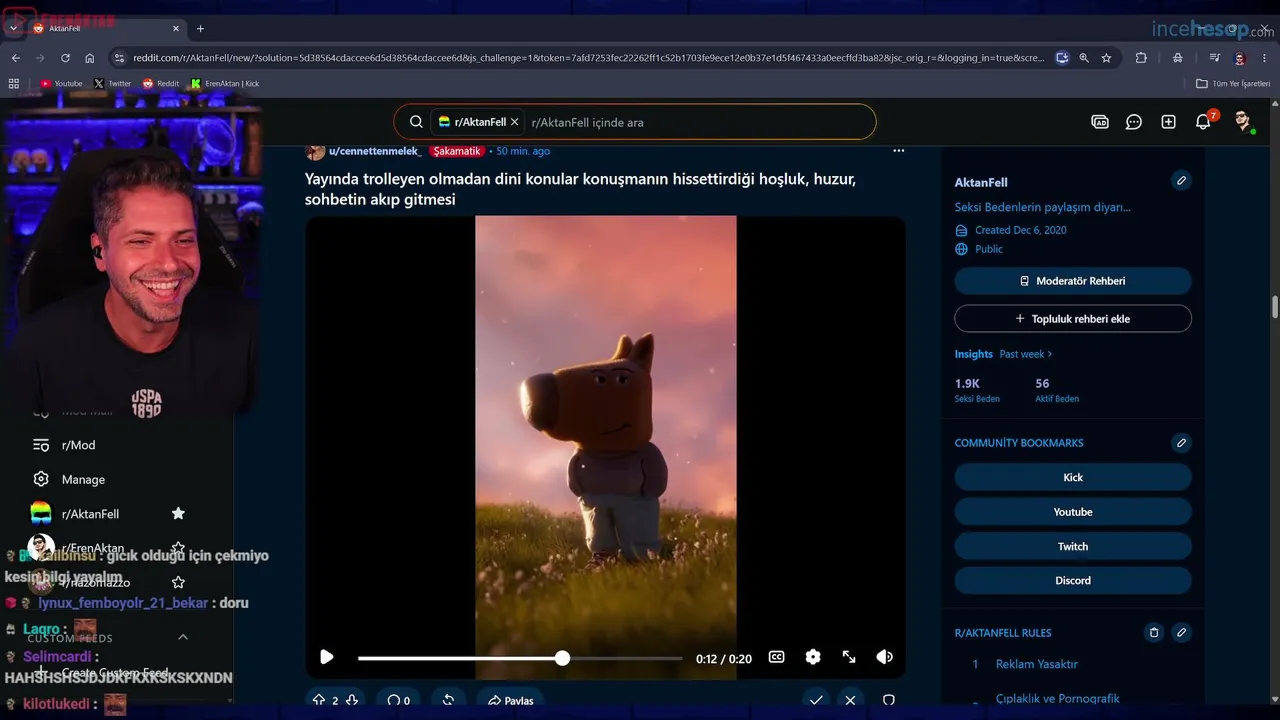Open the Youtube bookmark in the bookmarks bar
Viewport: 1280px width, 720px height.
click(x=61, y=84)
